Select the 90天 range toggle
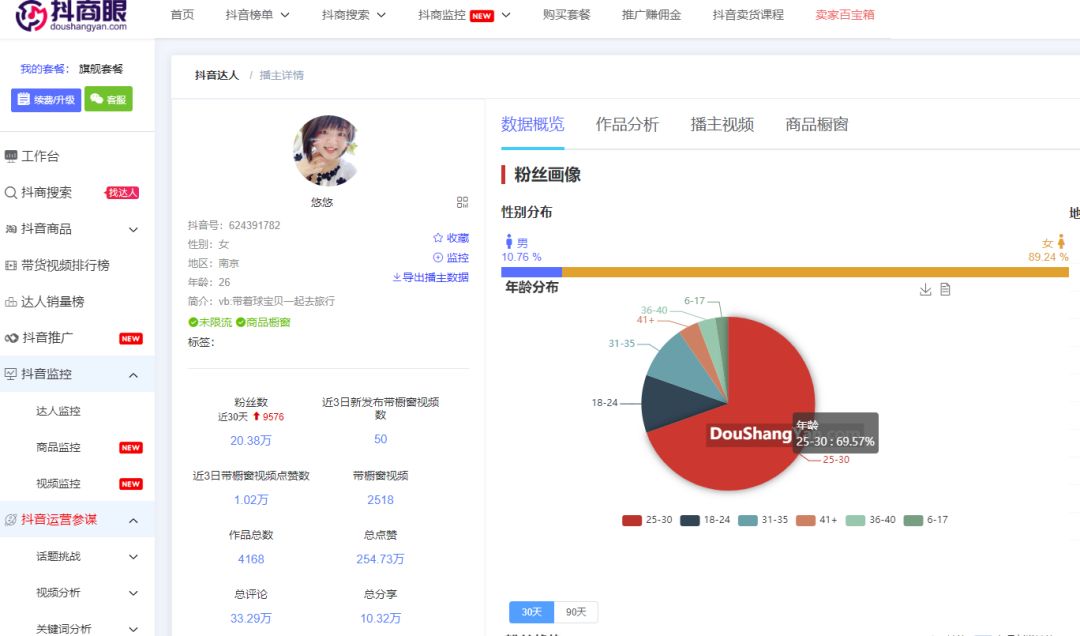Screen dimensions: 1080x636 [x=576, y=612]
